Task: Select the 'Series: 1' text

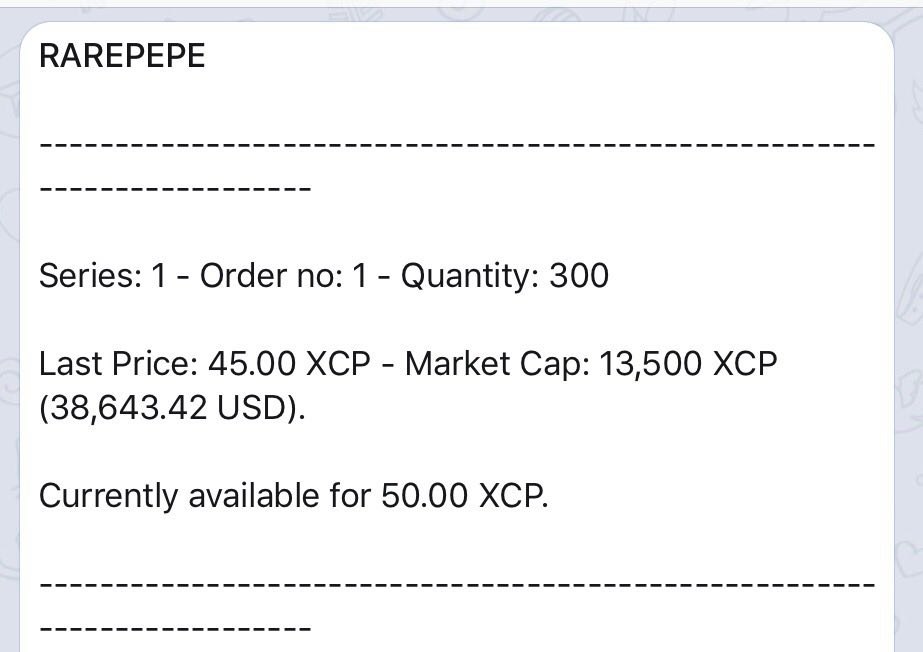Action: (x=102, y=275)
